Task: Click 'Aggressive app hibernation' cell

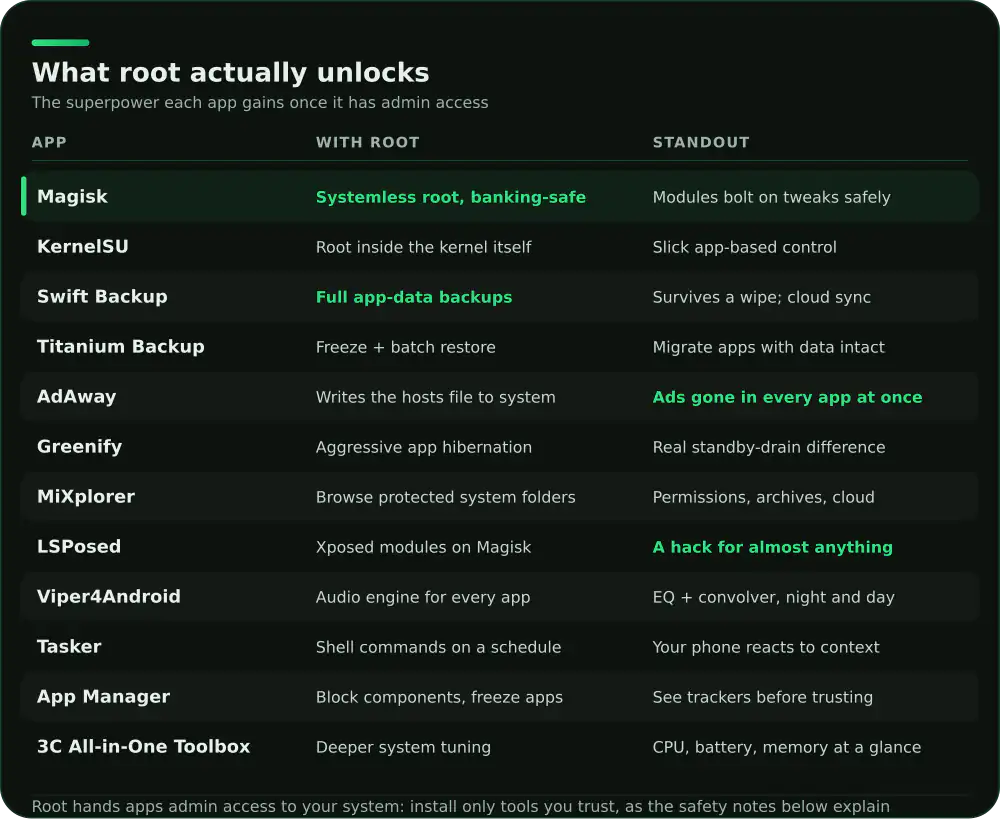Action: click(423, 447)
